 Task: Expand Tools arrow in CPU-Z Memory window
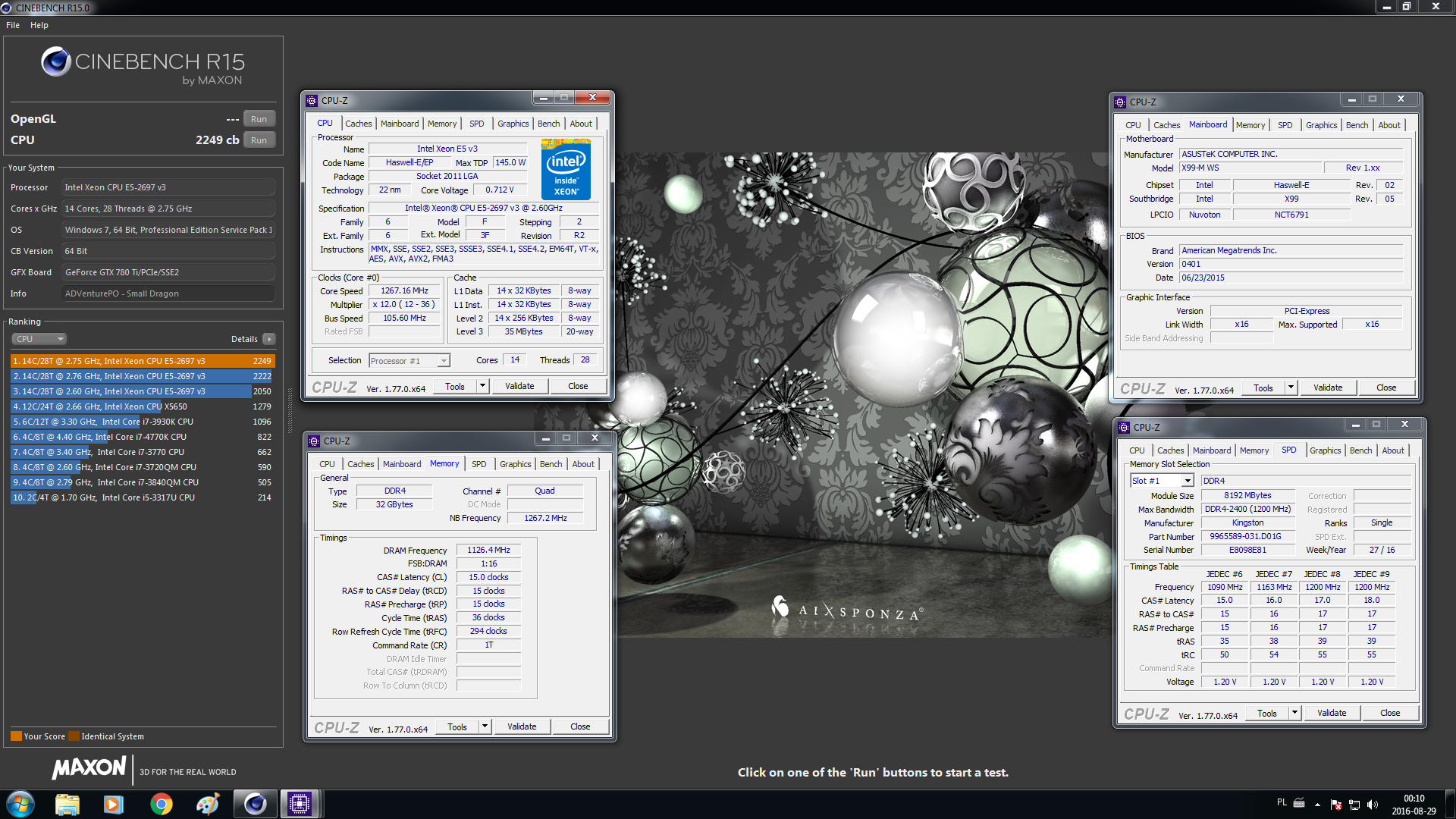pos(485,726)
